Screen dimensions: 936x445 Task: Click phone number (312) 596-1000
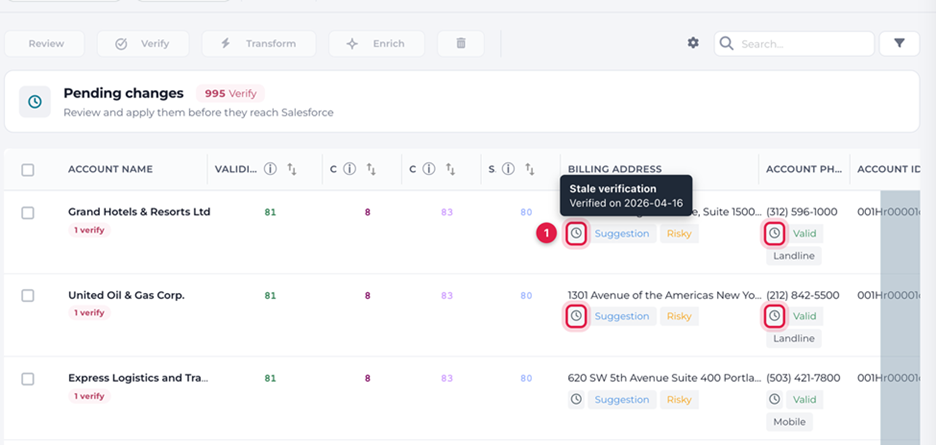[802, 212]
